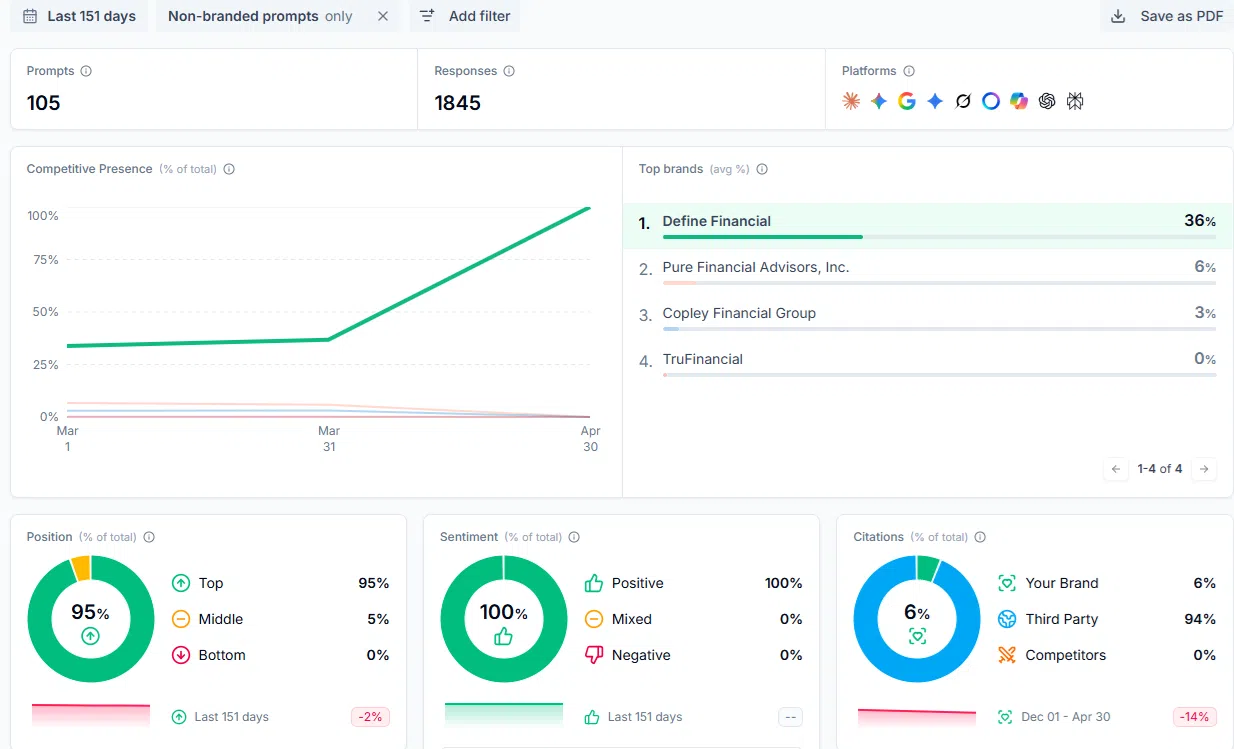Image resolution: width=1234 pixels, height=749 pixels.
Task: Select the Define Financial brand row
Action: 927,225
